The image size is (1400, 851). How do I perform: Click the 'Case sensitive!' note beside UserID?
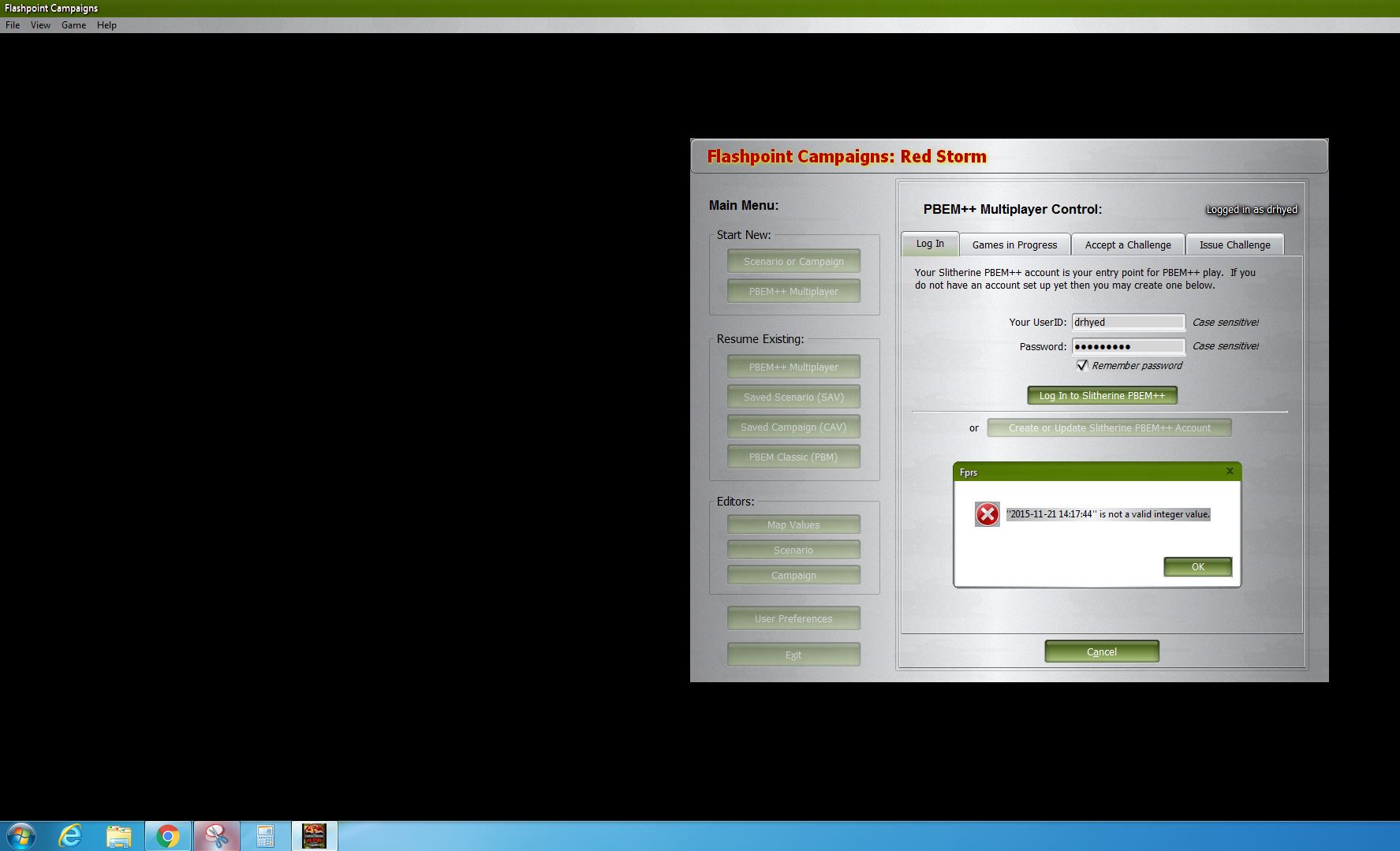point(1226,322)
